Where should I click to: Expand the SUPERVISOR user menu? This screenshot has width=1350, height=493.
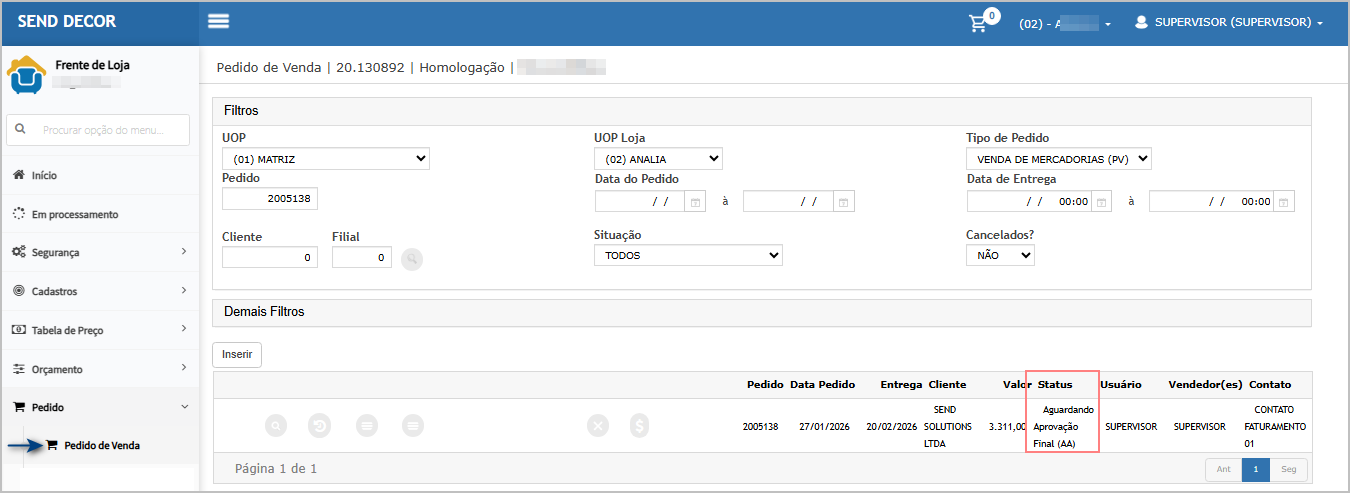[1228, 22]
